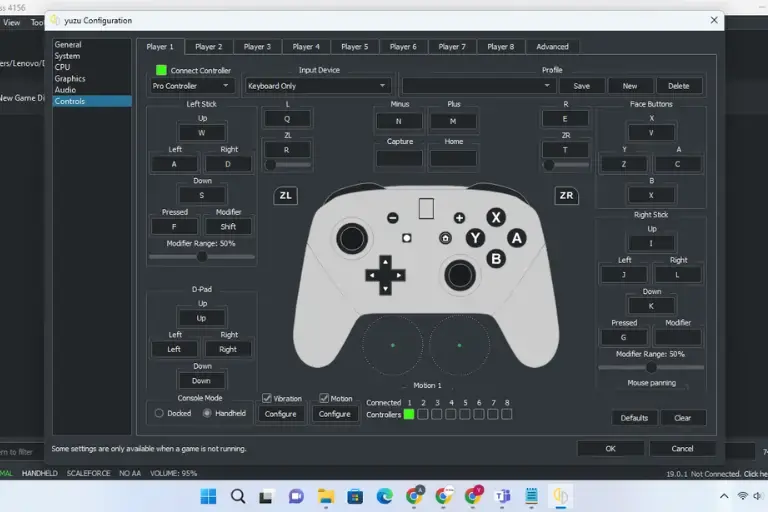Click Left Stick Modifier Range slider

pos(202,256)
